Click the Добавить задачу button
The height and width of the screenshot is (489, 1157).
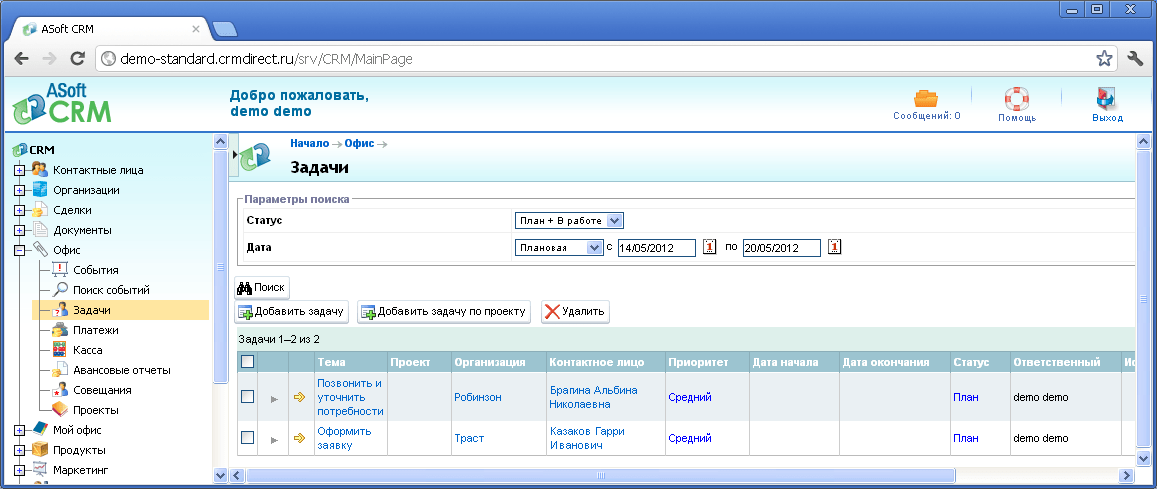[291, 311]
